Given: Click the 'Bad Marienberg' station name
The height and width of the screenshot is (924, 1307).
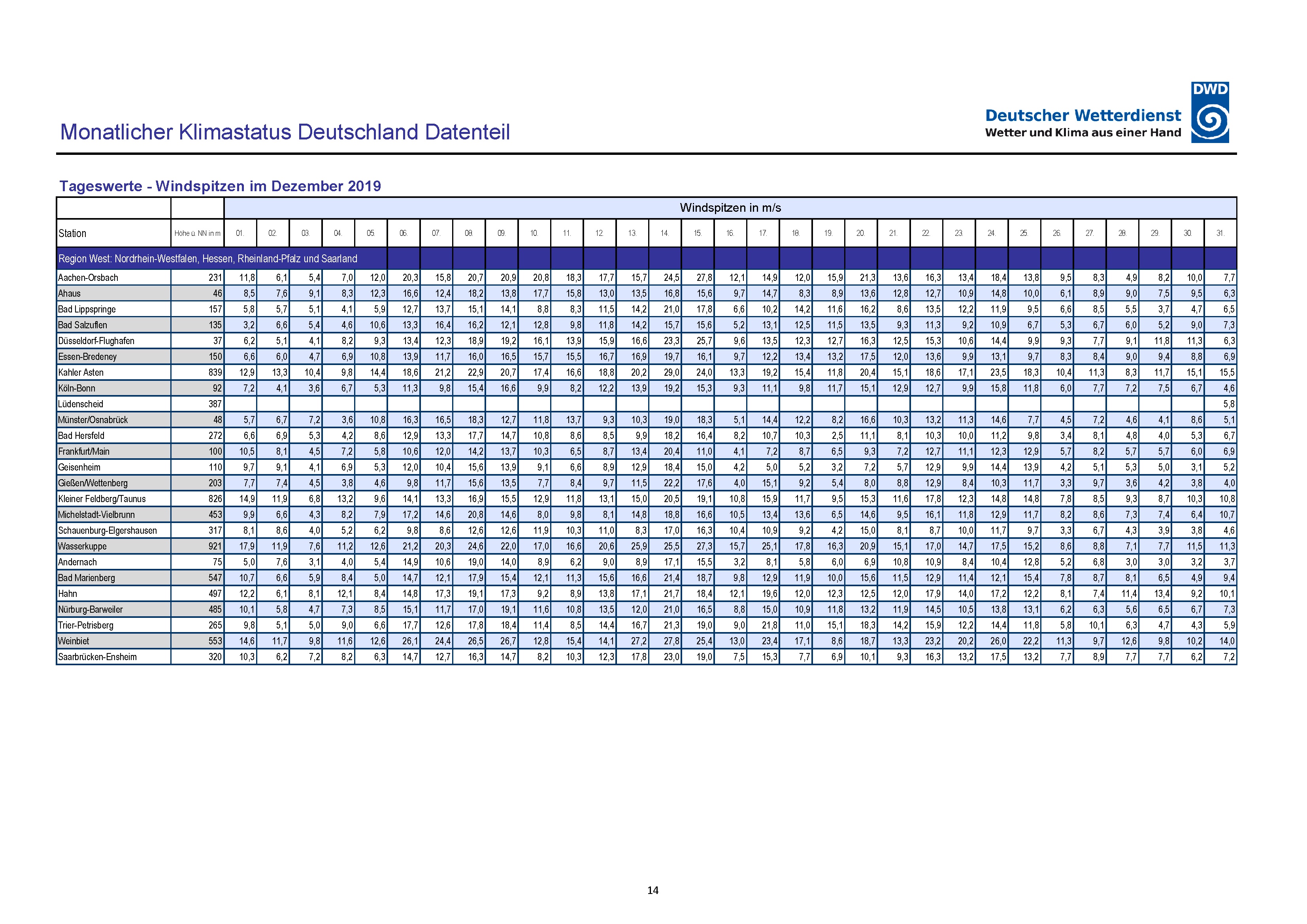Looking at the screenshot, I should [x=87, y=578].
